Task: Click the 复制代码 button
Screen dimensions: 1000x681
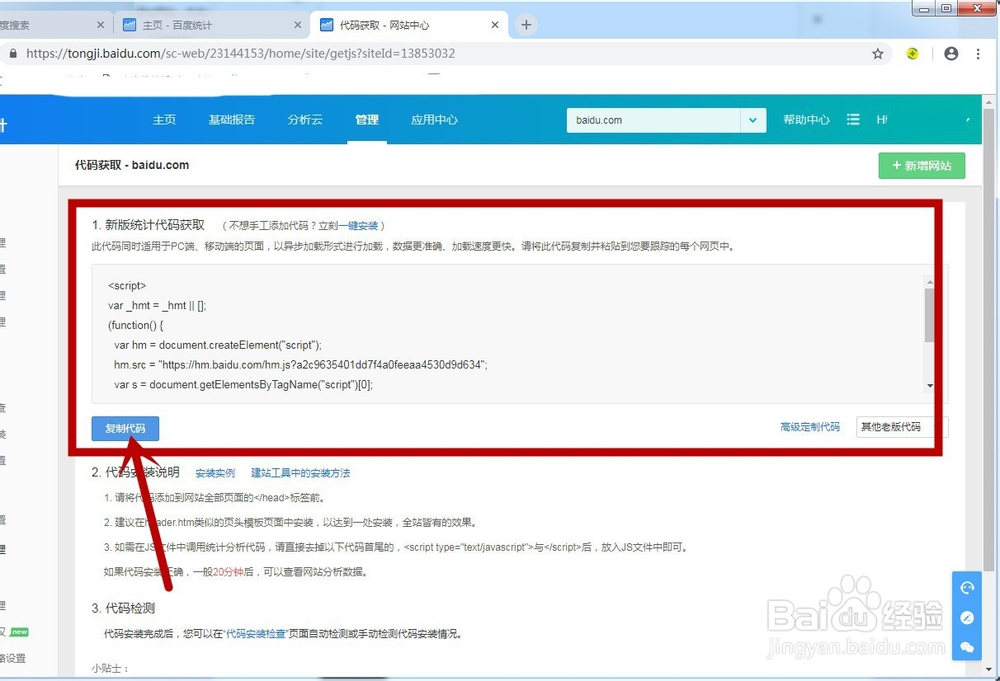Action: [x=124, y=428]
